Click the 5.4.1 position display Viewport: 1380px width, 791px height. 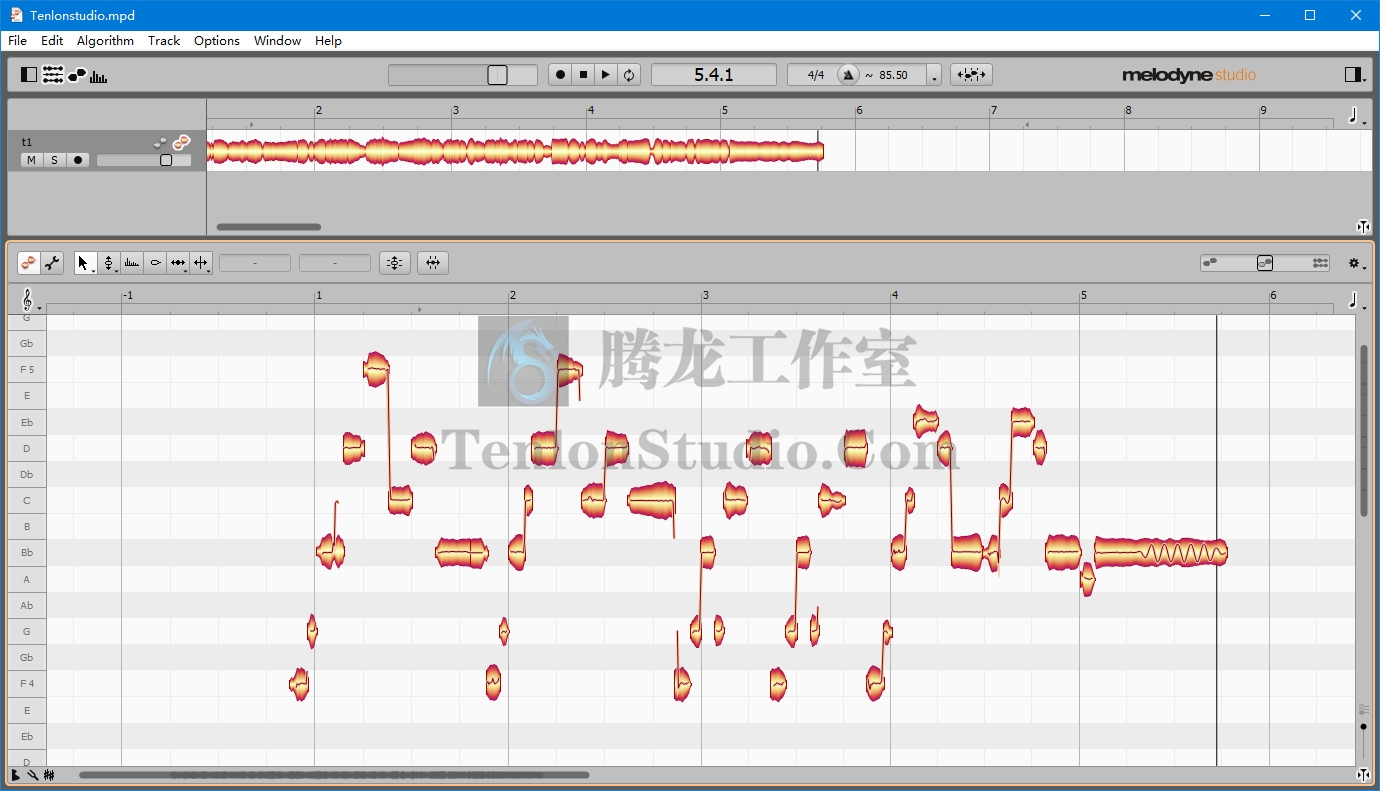point(714,75)
